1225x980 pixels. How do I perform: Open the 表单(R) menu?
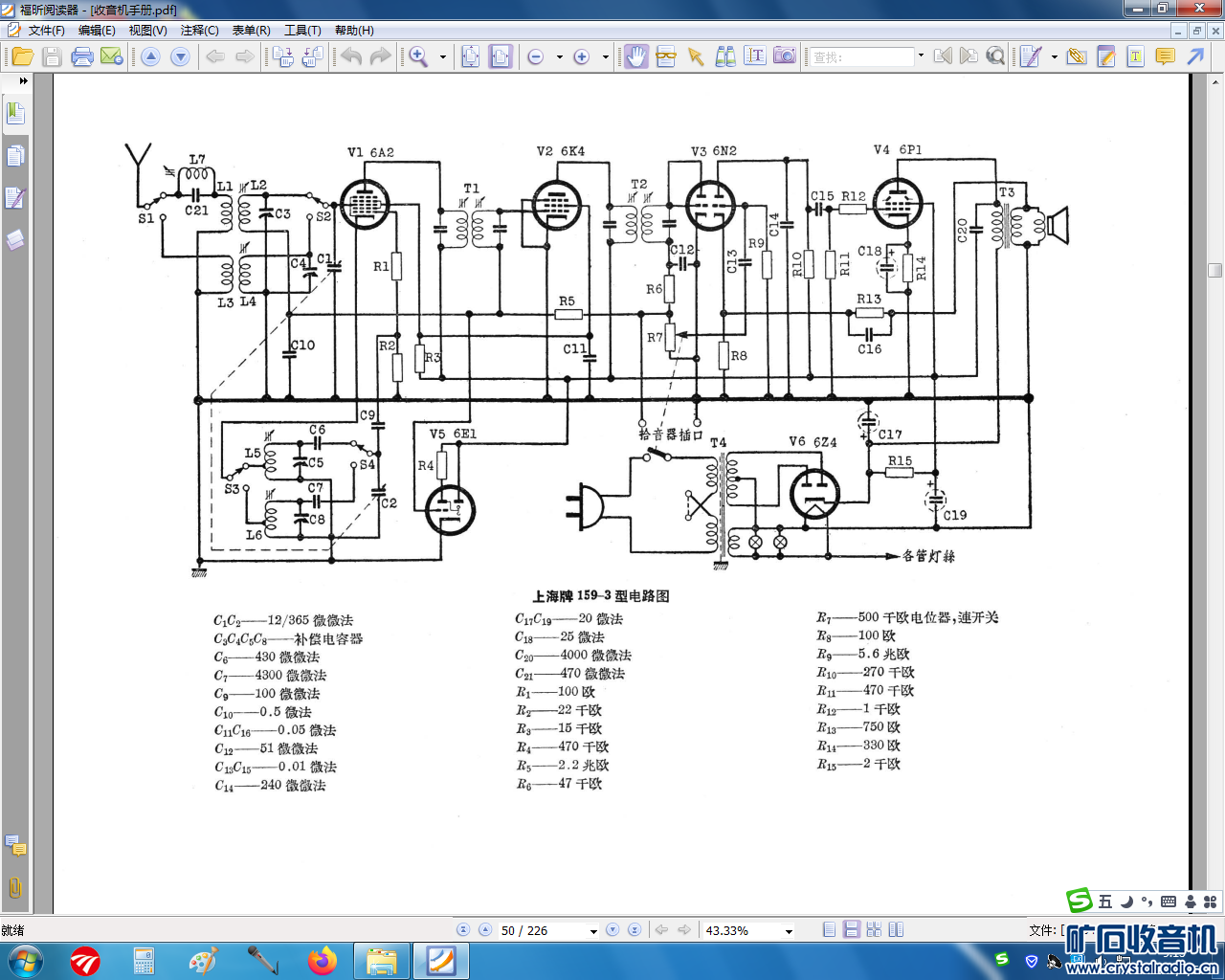click(x=252, y=31)
